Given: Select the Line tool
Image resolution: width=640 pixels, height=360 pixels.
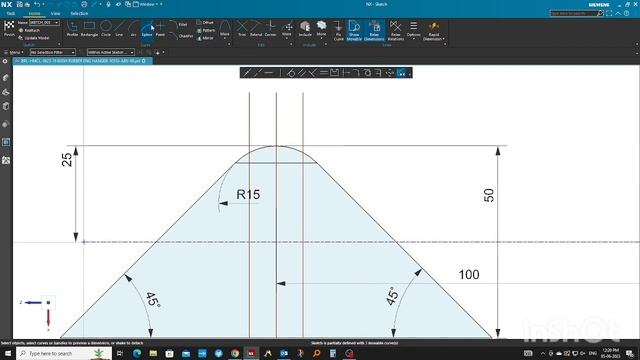Looking at the screenshot, I should point(119,29).
